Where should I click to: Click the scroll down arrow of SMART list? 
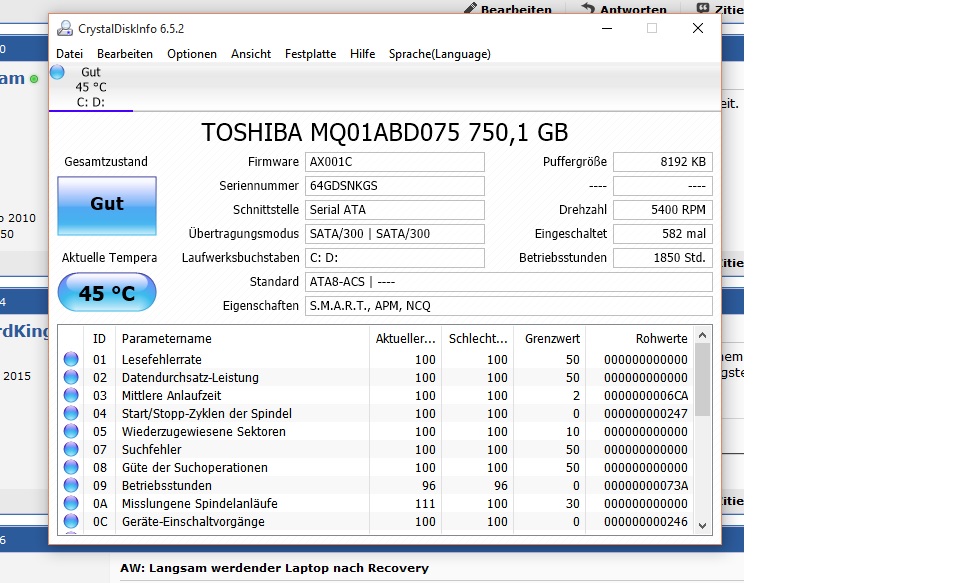coord(703,525)
